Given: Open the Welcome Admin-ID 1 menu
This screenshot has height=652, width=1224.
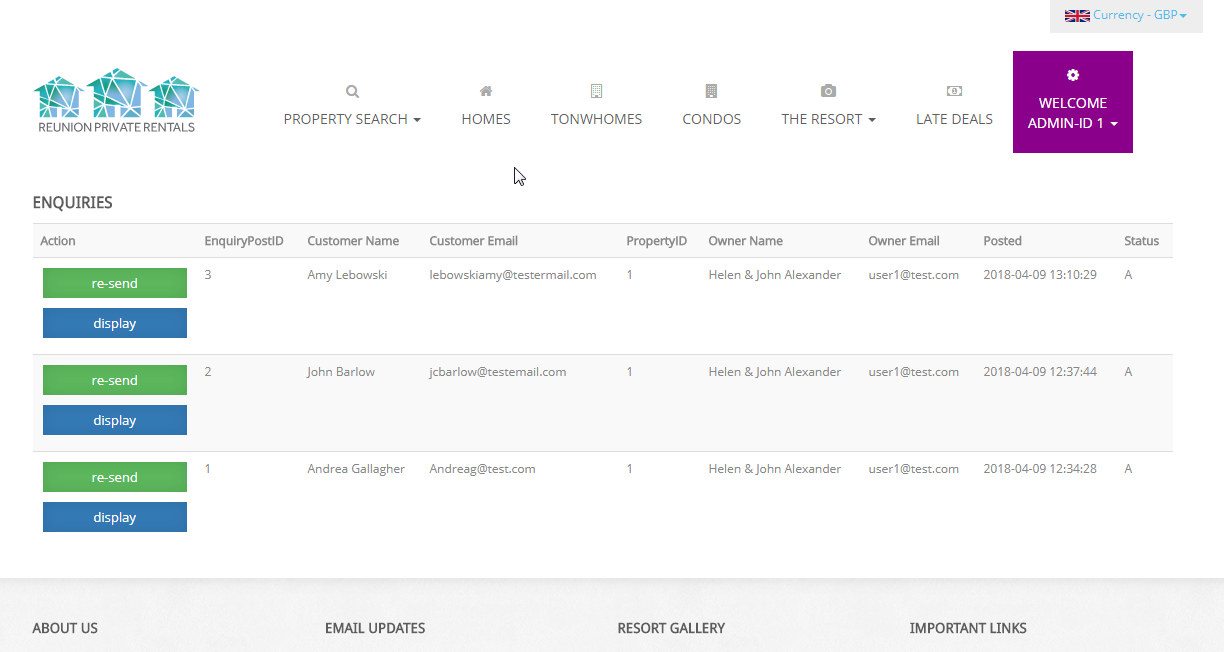Looking at the screenshot, I should tap(1073, 102).
